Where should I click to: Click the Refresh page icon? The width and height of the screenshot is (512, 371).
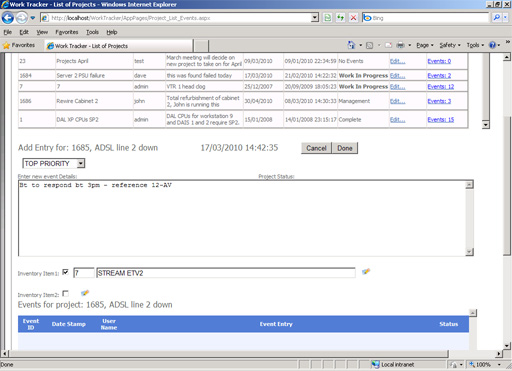(328, 18)
